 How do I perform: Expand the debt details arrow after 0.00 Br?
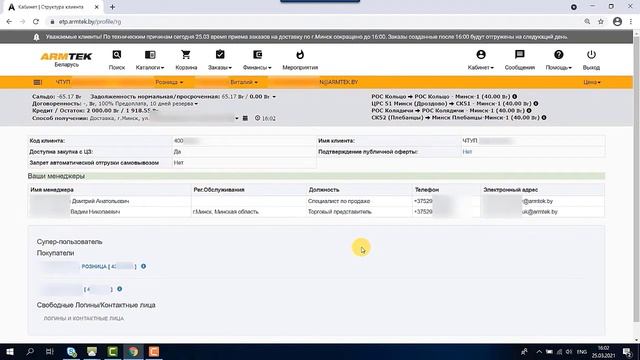tap(274, 97)
